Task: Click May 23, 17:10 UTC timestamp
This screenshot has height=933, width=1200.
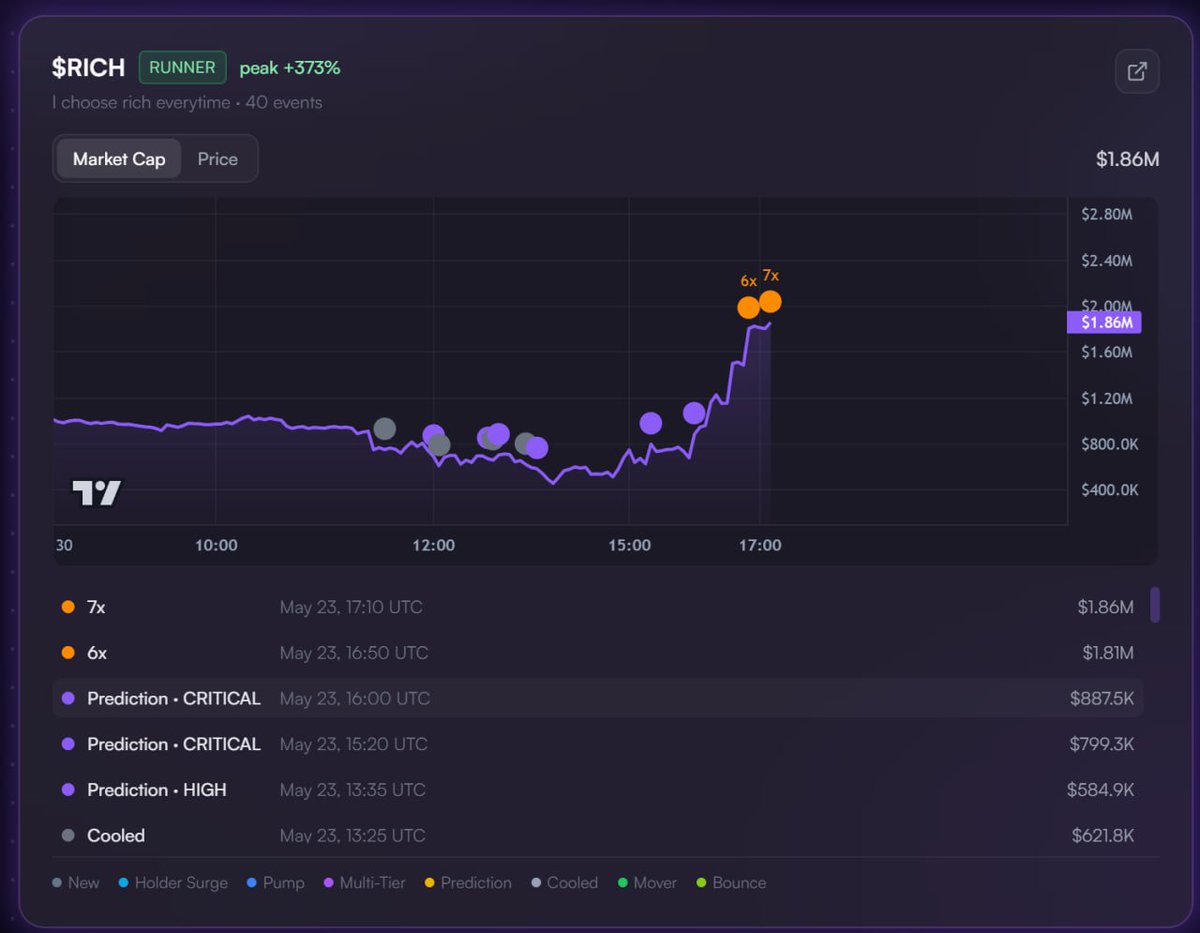Action: pos(351,607)
